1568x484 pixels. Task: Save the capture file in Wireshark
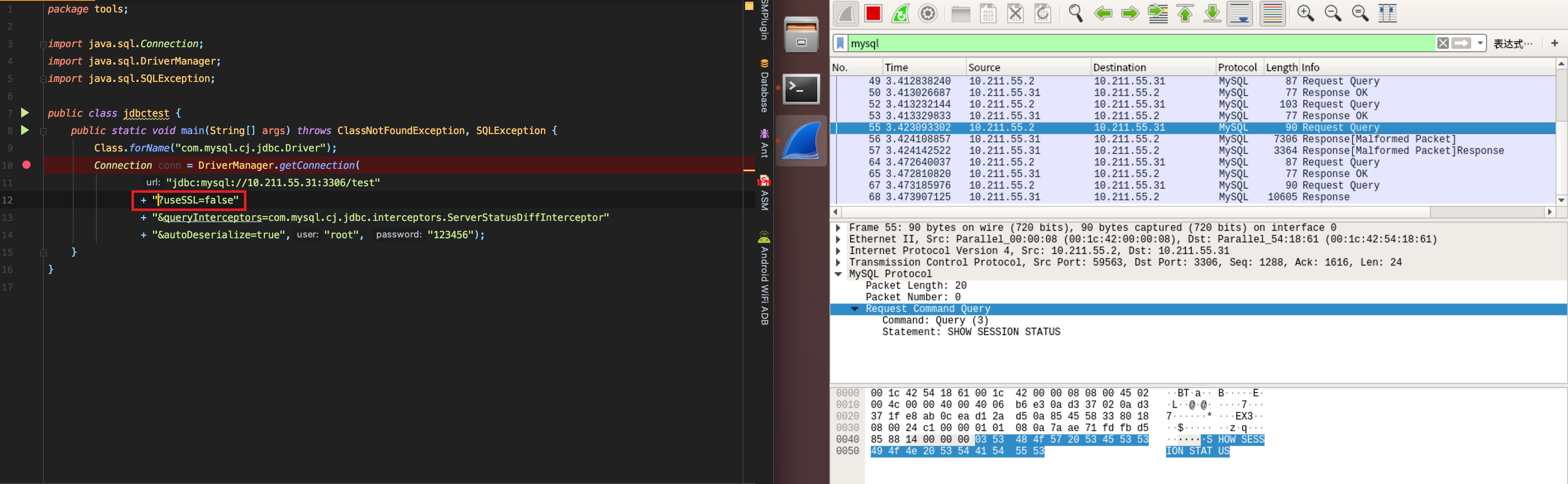coord(988,13)
